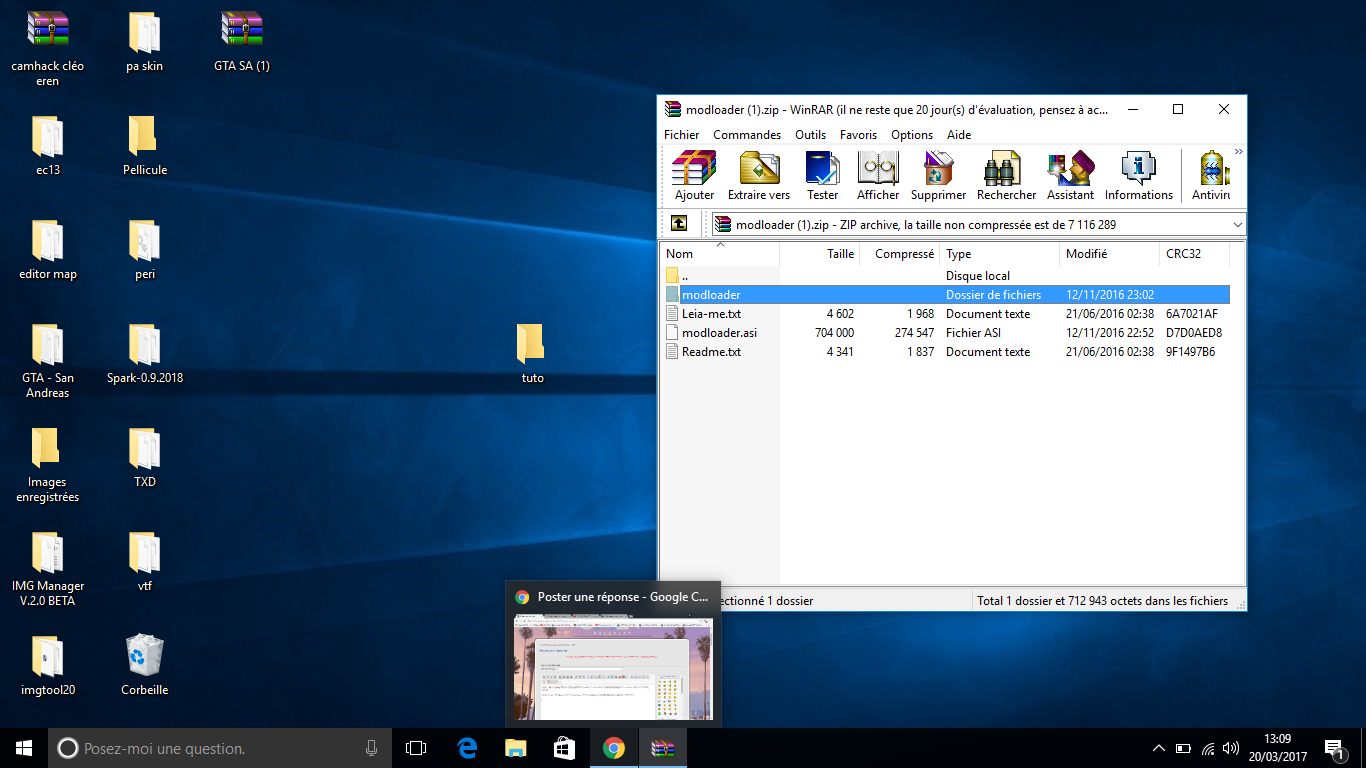Open the Options menu
This screenshot has width=1366, height=768.
(x=912, y=135)
